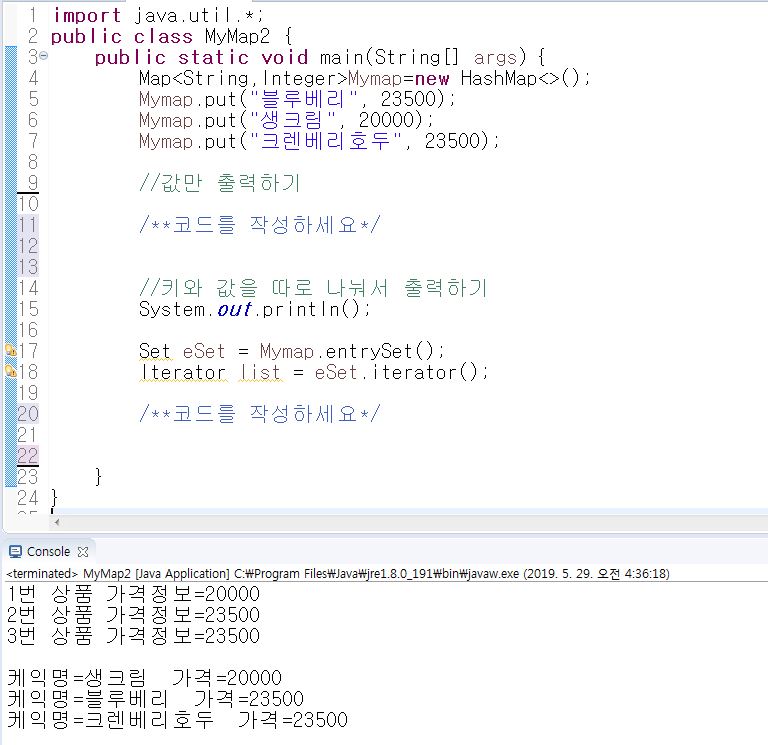The image size is (768, 745).
Task: Click line number 11 in gutter
Action: (x=28, y=225)
